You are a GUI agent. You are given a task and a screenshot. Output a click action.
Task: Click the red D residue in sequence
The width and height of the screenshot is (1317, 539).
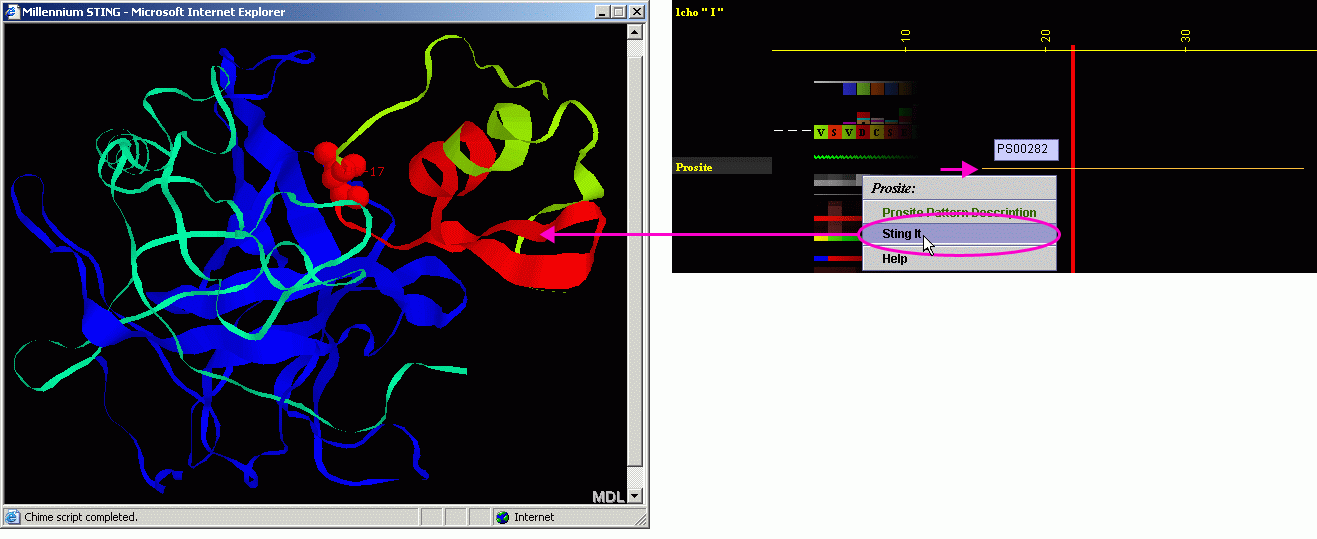tap(863, 132)
